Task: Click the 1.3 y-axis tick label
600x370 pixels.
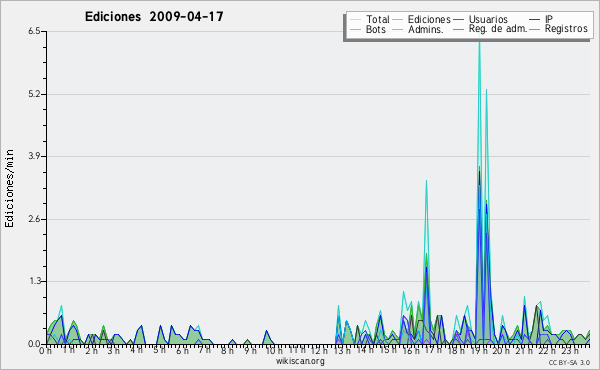Action: click(x=34, y=281)
